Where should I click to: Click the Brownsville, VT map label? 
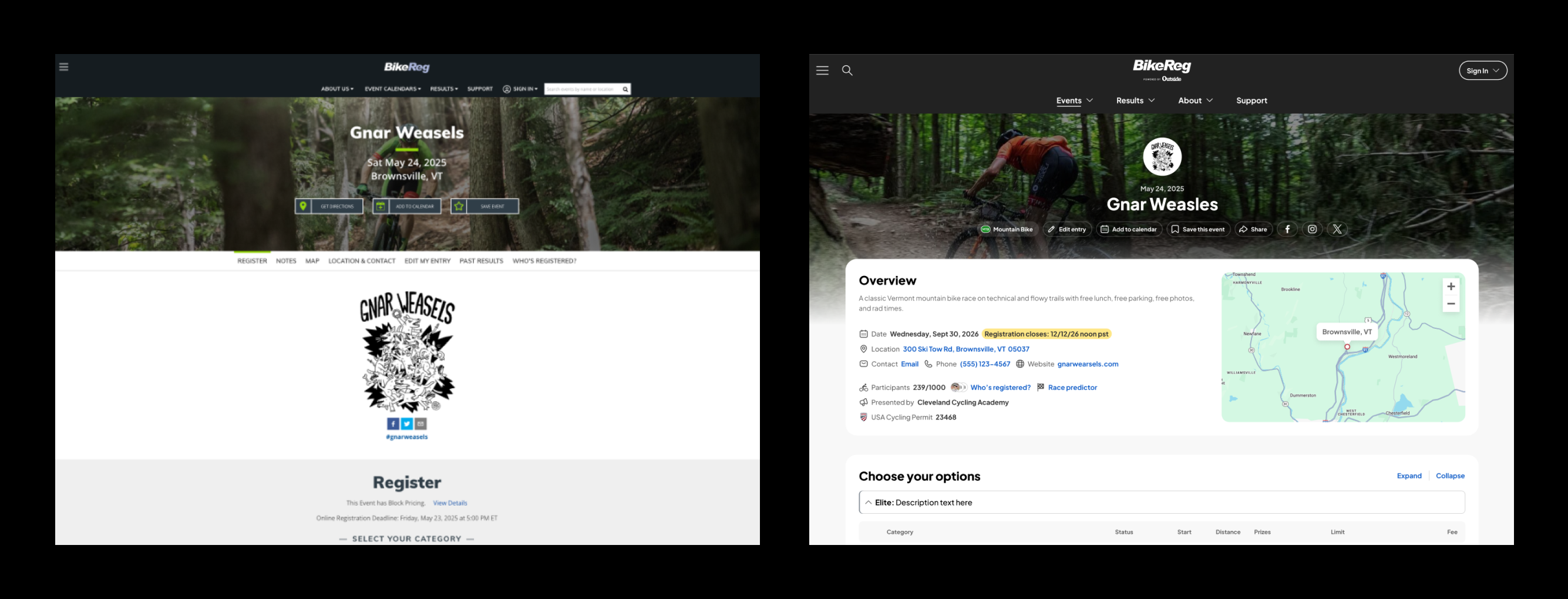1347,332
